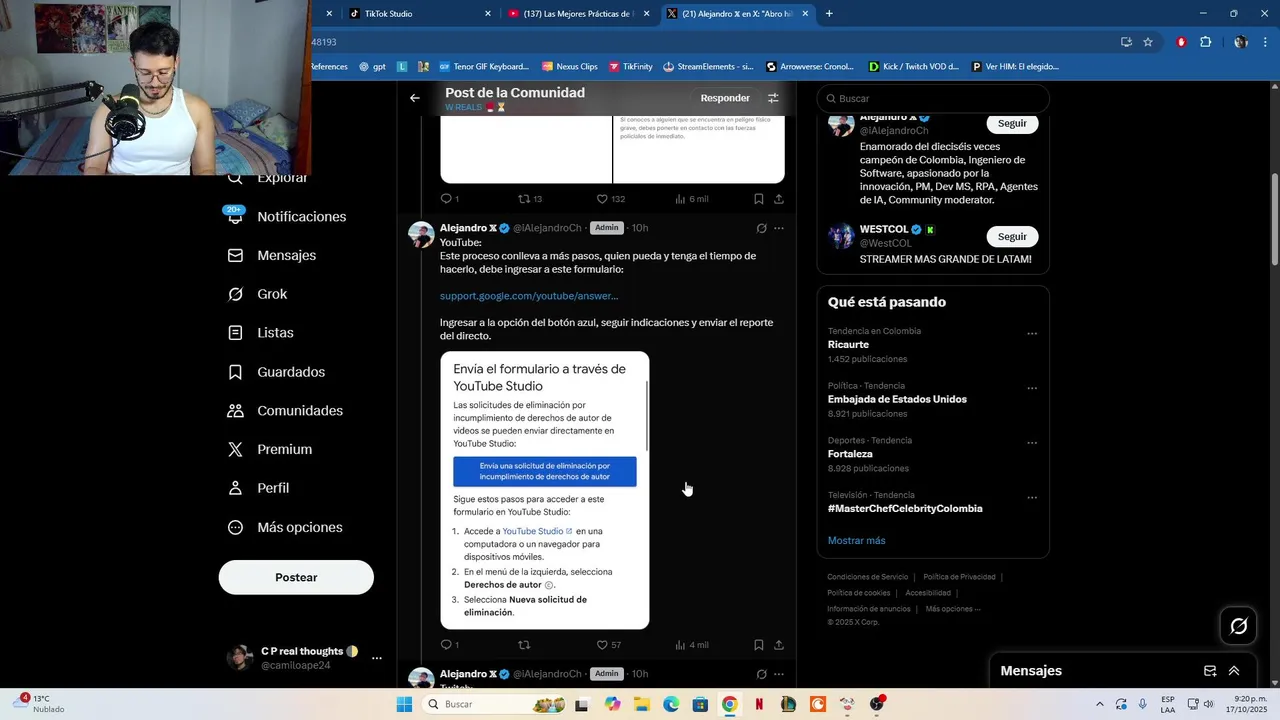View analytics of post with 4 mil views
1280x720 pixels.
pos(691,645)
